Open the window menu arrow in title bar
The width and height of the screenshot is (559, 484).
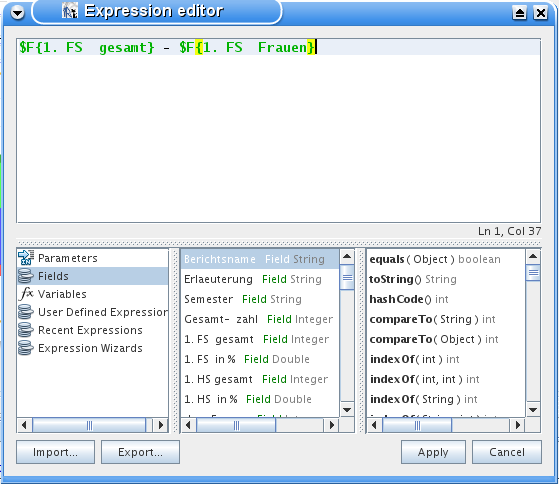(x=17, y=13)
